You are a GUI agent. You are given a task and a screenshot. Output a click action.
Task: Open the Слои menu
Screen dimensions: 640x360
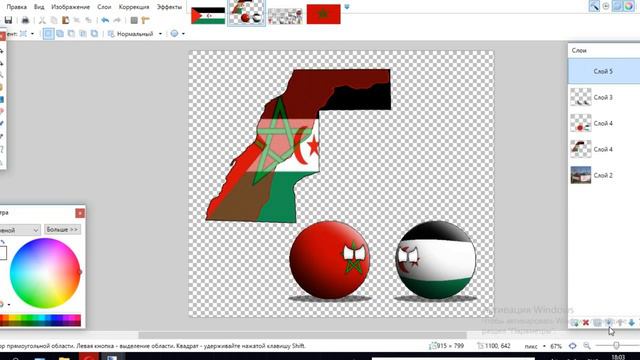tap(104, 7)
